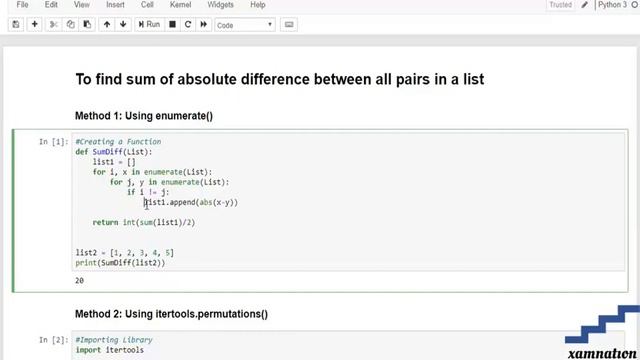Screen dimensions: 640x360
Task: Open the Help menu
Action: pos(258,5)
